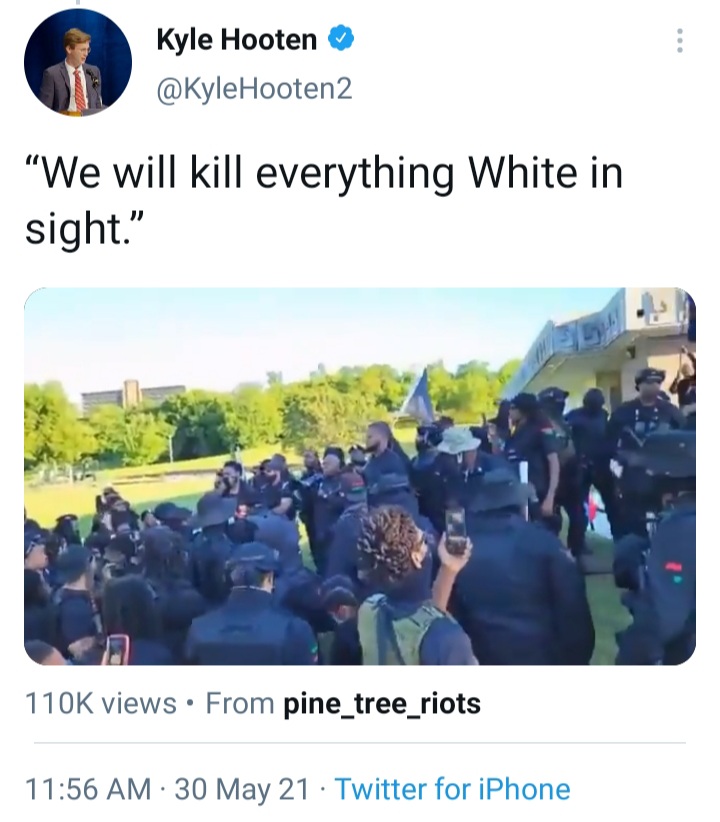Open the @KyleHooten2 handle profile
Viewport: 720px width, 822px height.
tap(254, 88)
